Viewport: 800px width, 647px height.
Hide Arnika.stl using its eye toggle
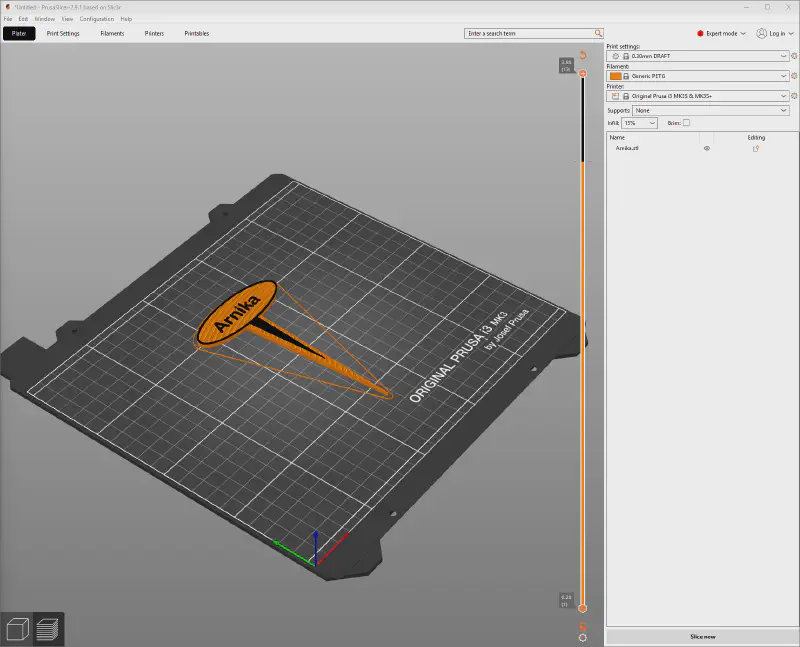(x=707, y=147)
